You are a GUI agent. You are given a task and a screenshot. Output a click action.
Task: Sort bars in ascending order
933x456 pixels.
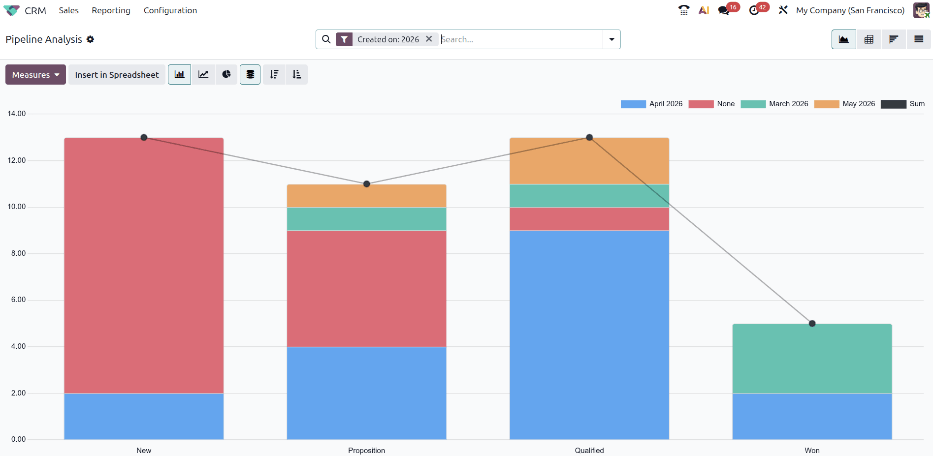297,75
